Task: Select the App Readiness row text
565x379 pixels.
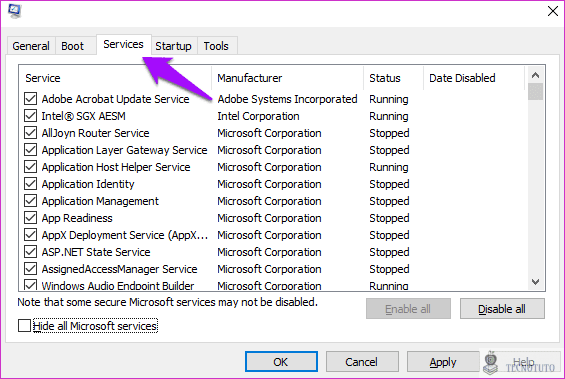Action: click(x=77, y=218)
